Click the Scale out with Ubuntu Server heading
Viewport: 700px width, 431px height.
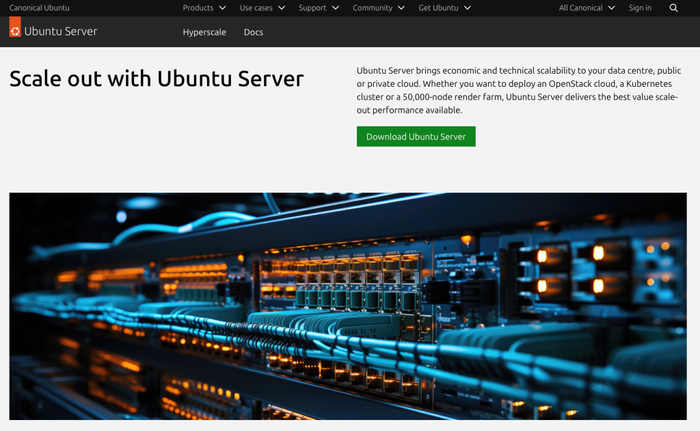(x=156, y=78)
